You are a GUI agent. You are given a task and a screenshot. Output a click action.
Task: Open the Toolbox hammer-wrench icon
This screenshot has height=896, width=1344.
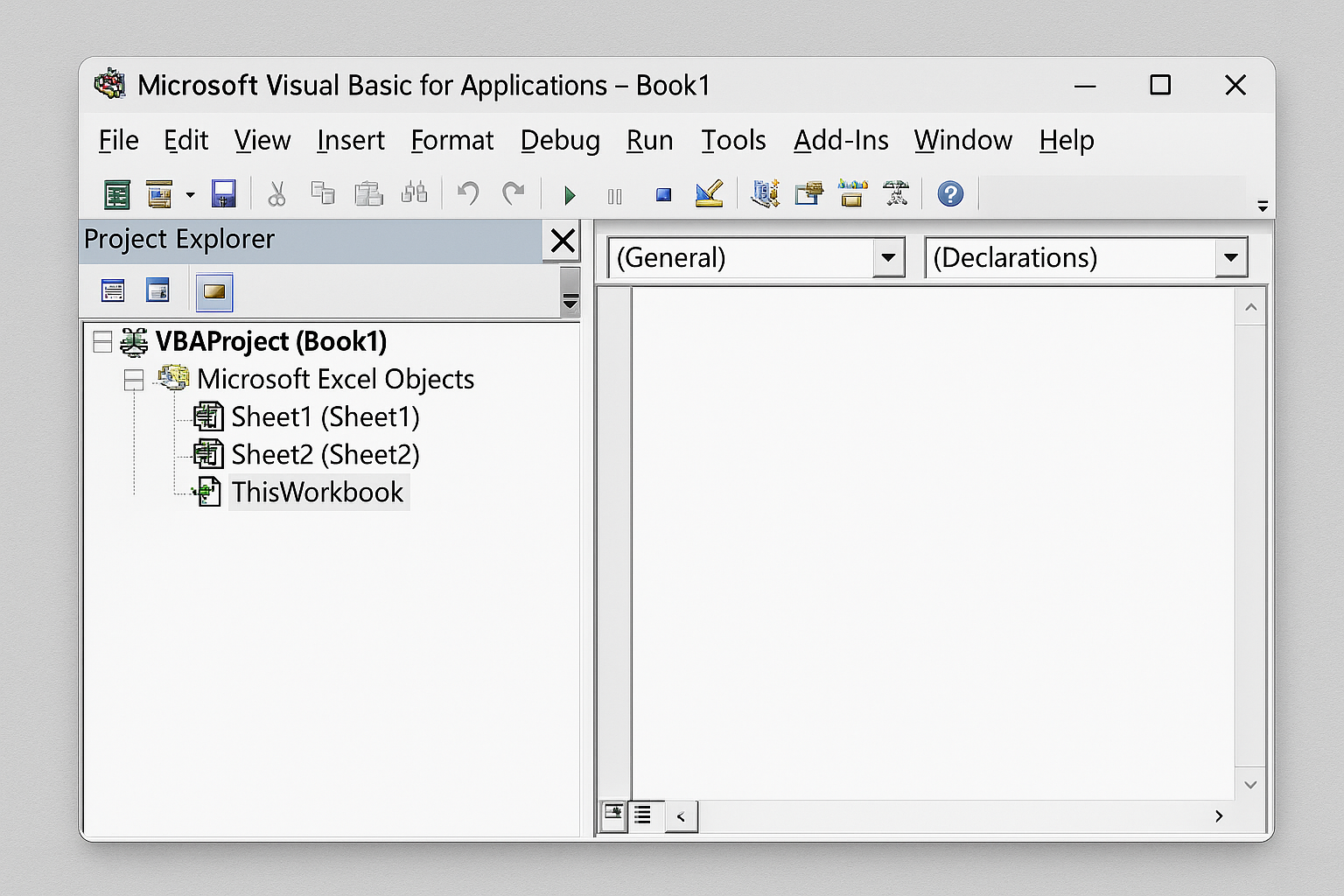click(x=896, y=193)
